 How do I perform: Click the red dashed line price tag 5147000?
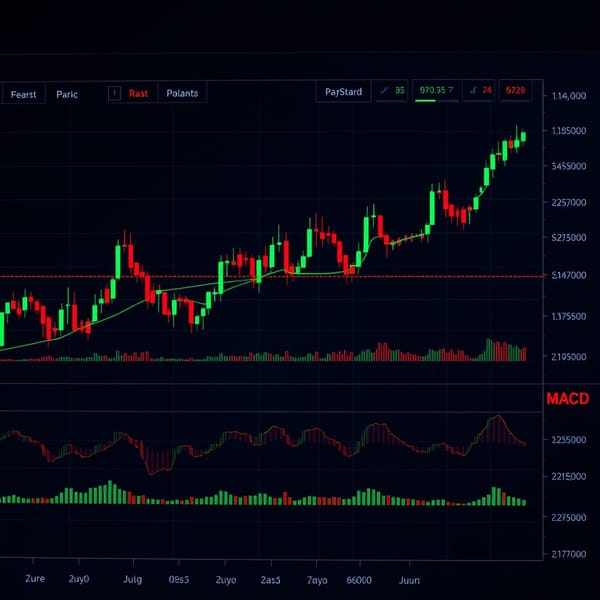569,275
